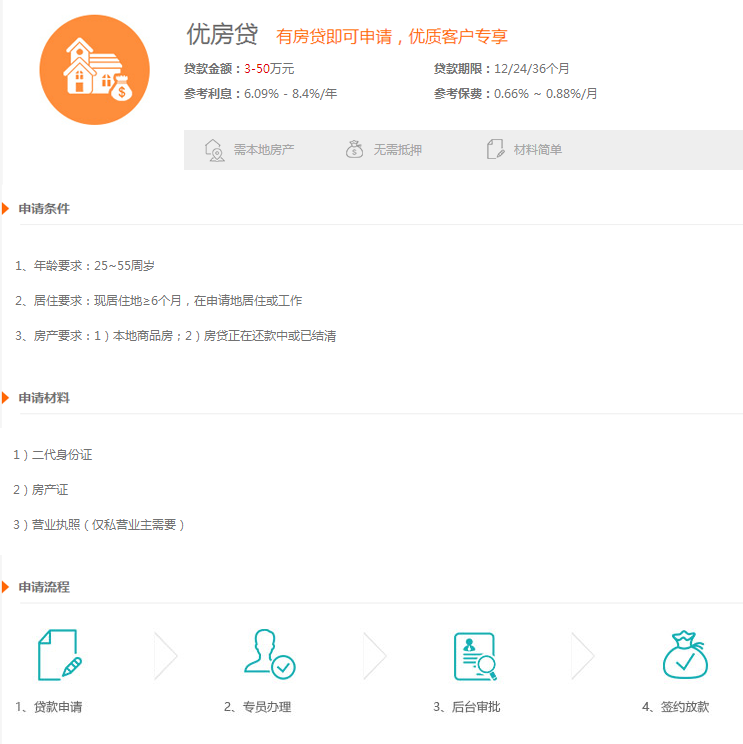This screenshot has width=743, height=744.
Task: Click the 材料简单 feature label
Action: [x=538, y=150]
